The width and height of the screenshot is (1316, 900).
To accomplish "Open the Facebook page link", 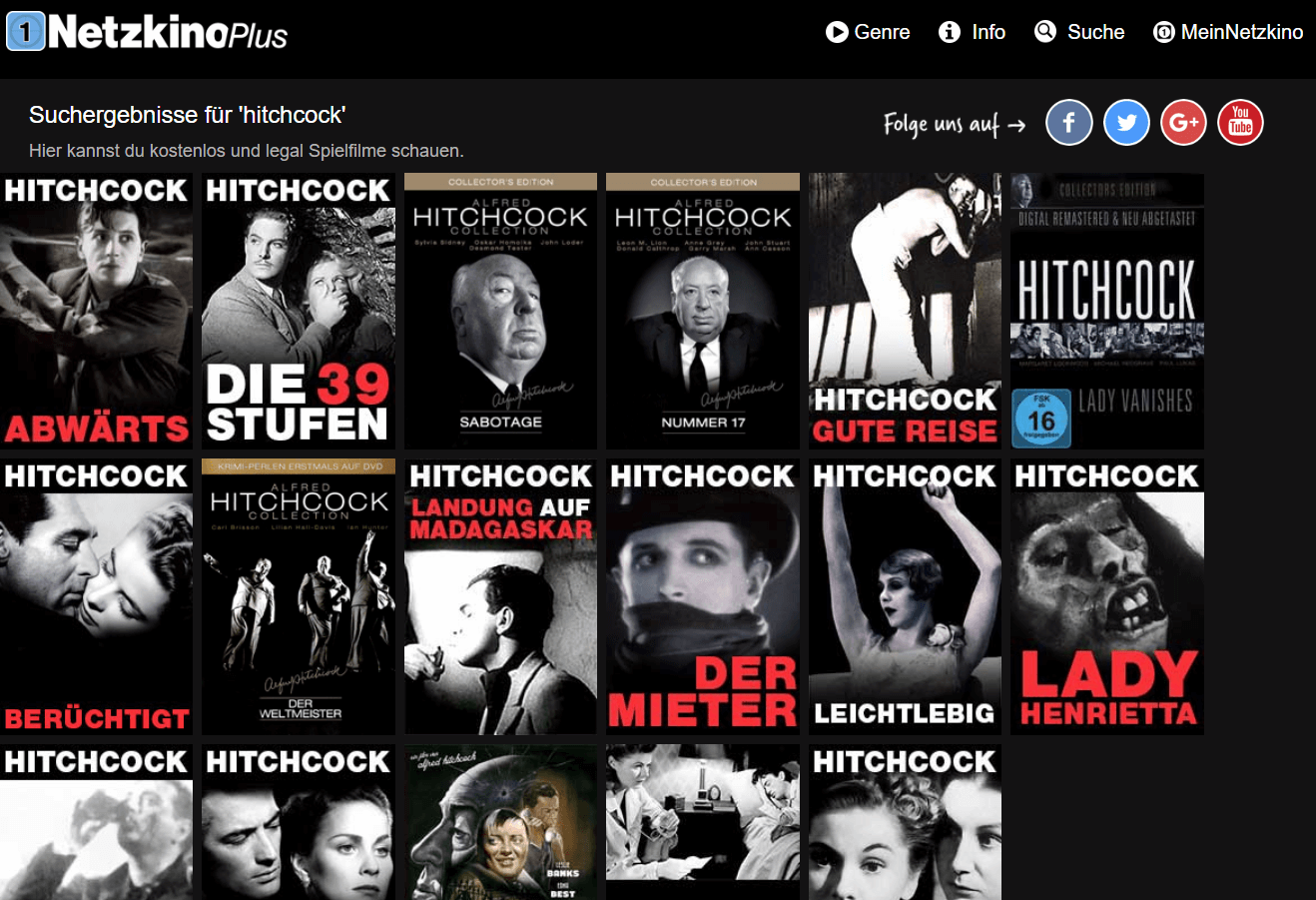I will click(1068, 123).
